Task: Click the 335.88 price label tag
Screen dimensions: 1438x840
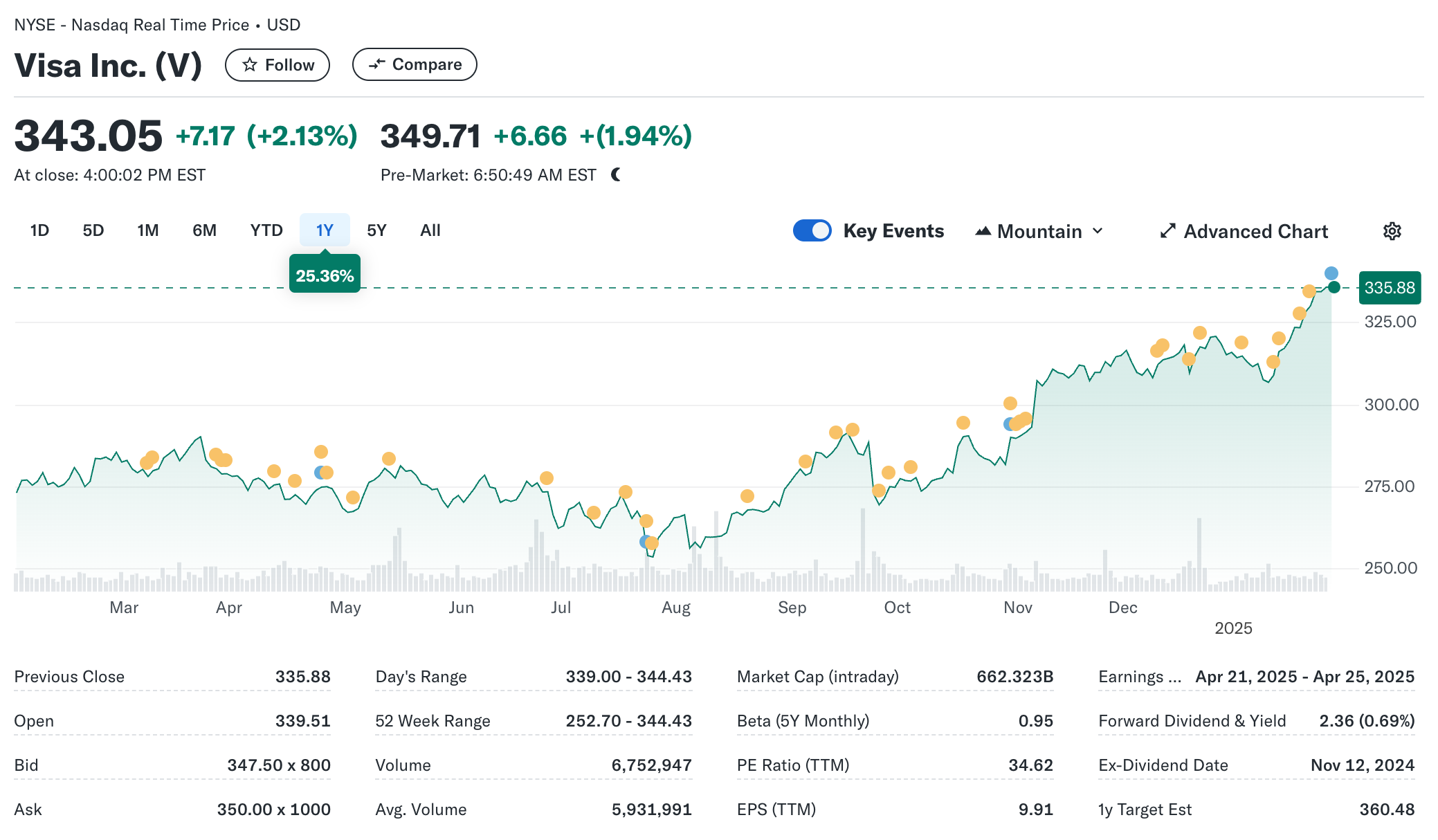Action: [1389, 288]
